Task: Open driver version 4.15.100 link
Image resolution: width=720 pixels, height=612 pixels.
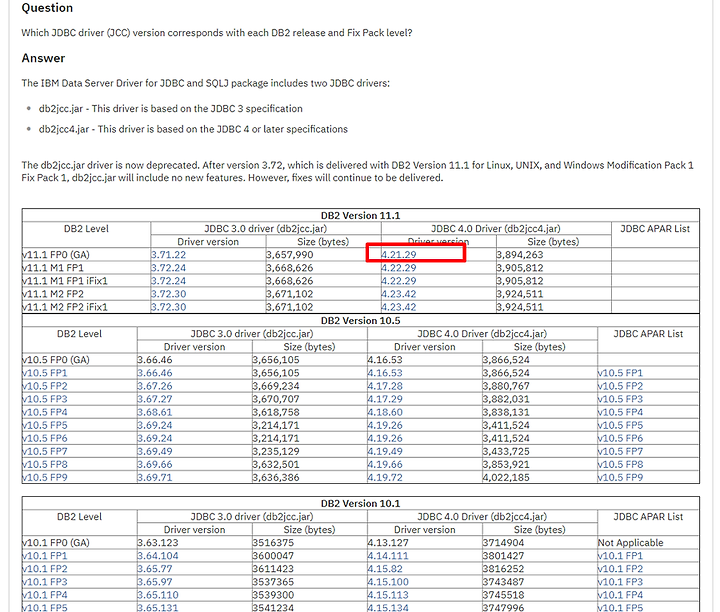Action: pyautogui.click(x=388, y=582)
